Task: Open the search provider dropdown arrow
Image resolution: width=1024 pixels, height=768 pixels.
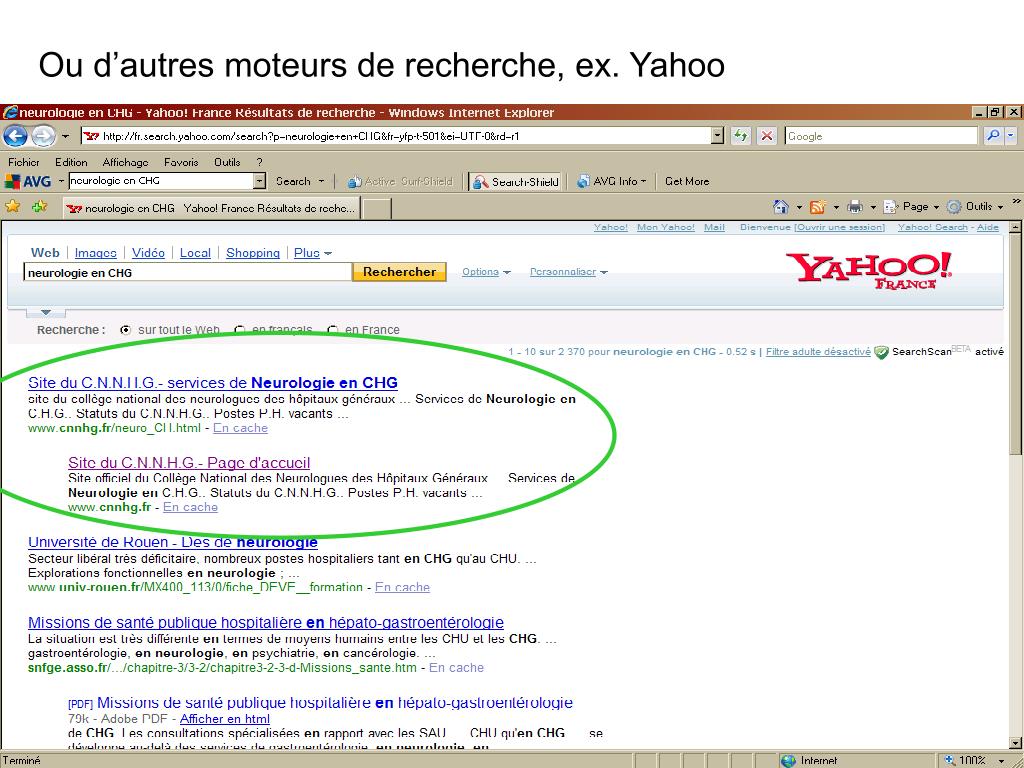Action: (x=1010, y=136)
